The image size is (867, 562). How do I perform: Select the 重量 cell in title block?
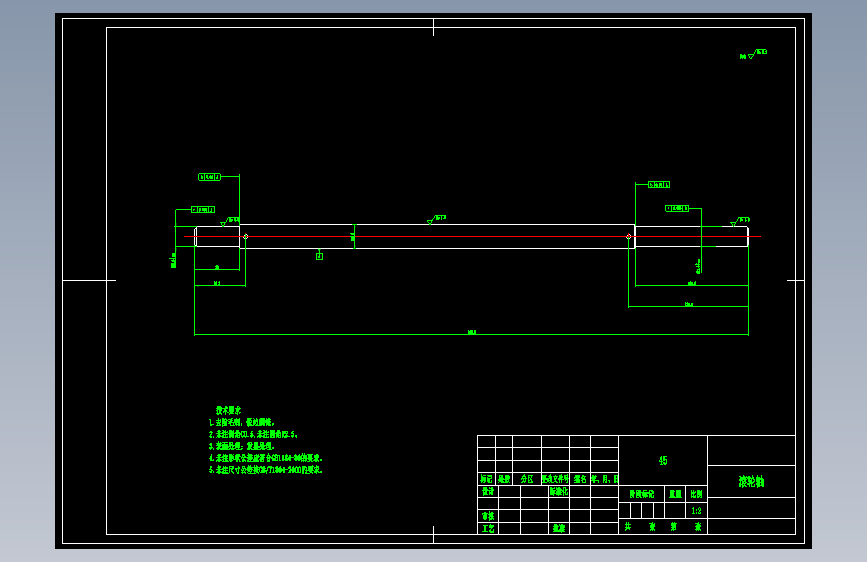(675, 494)
